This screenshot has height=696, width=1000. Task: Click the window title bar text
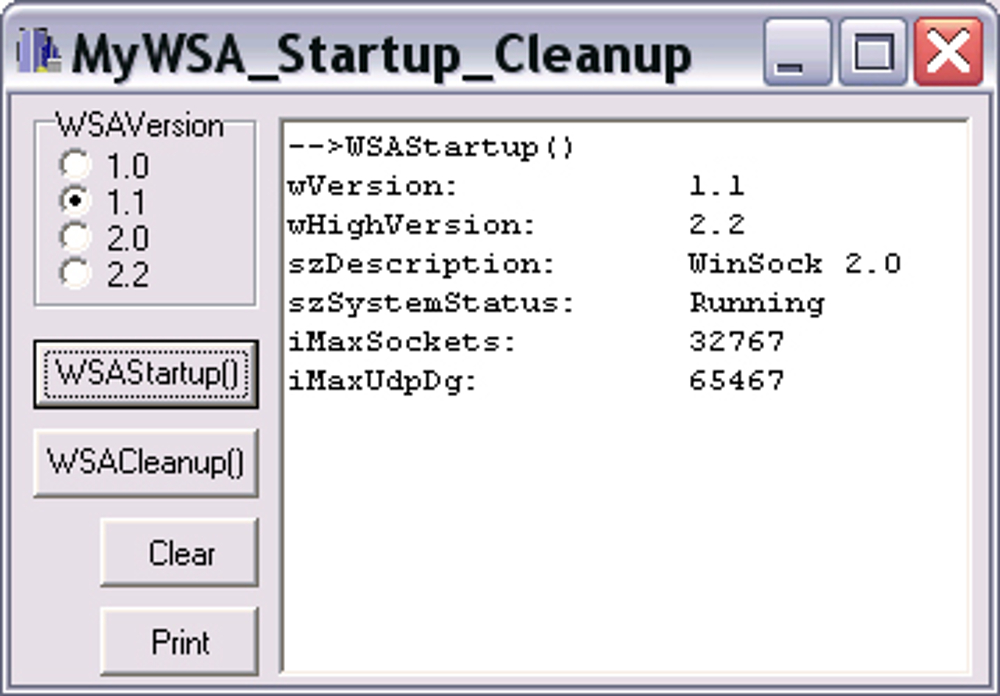380,54
